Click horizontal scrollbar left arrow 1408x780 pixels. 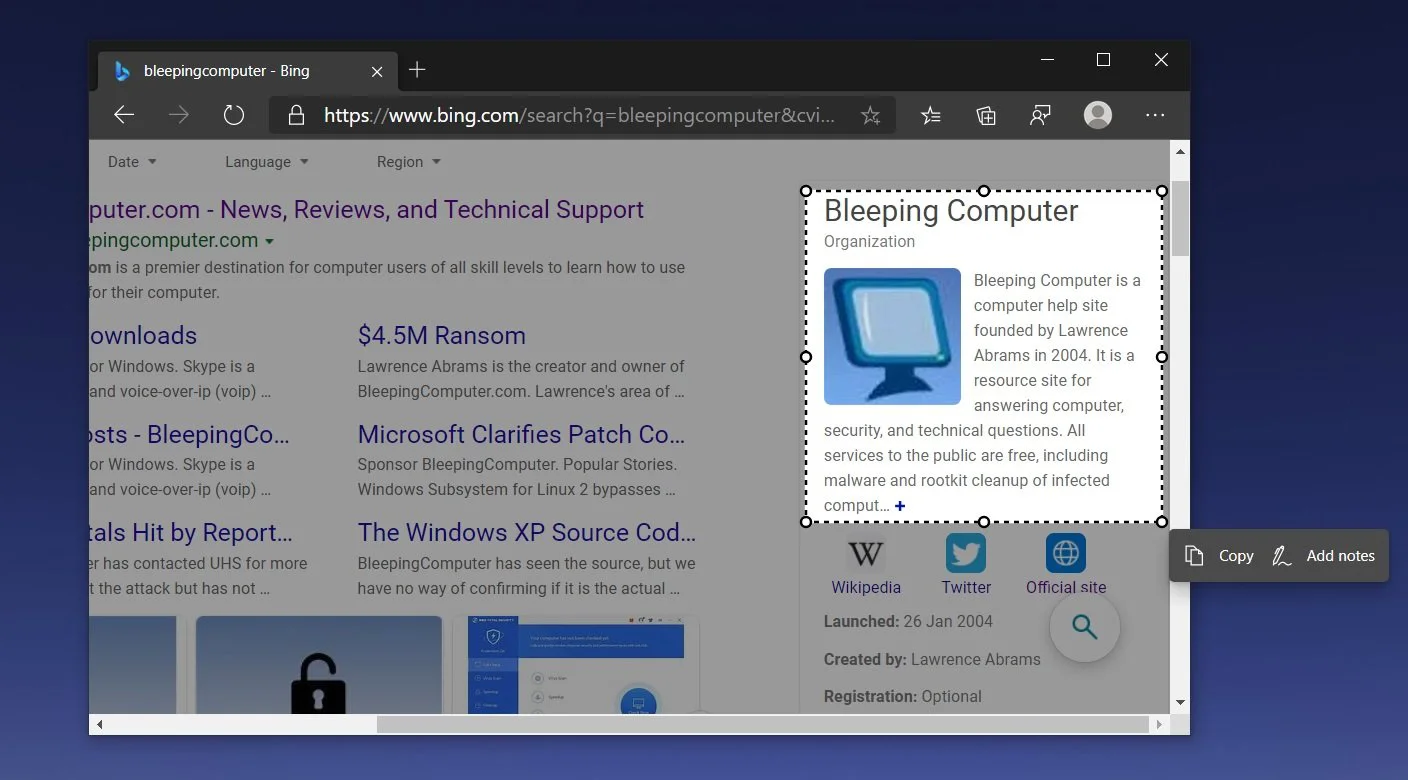tap(98, 724)
